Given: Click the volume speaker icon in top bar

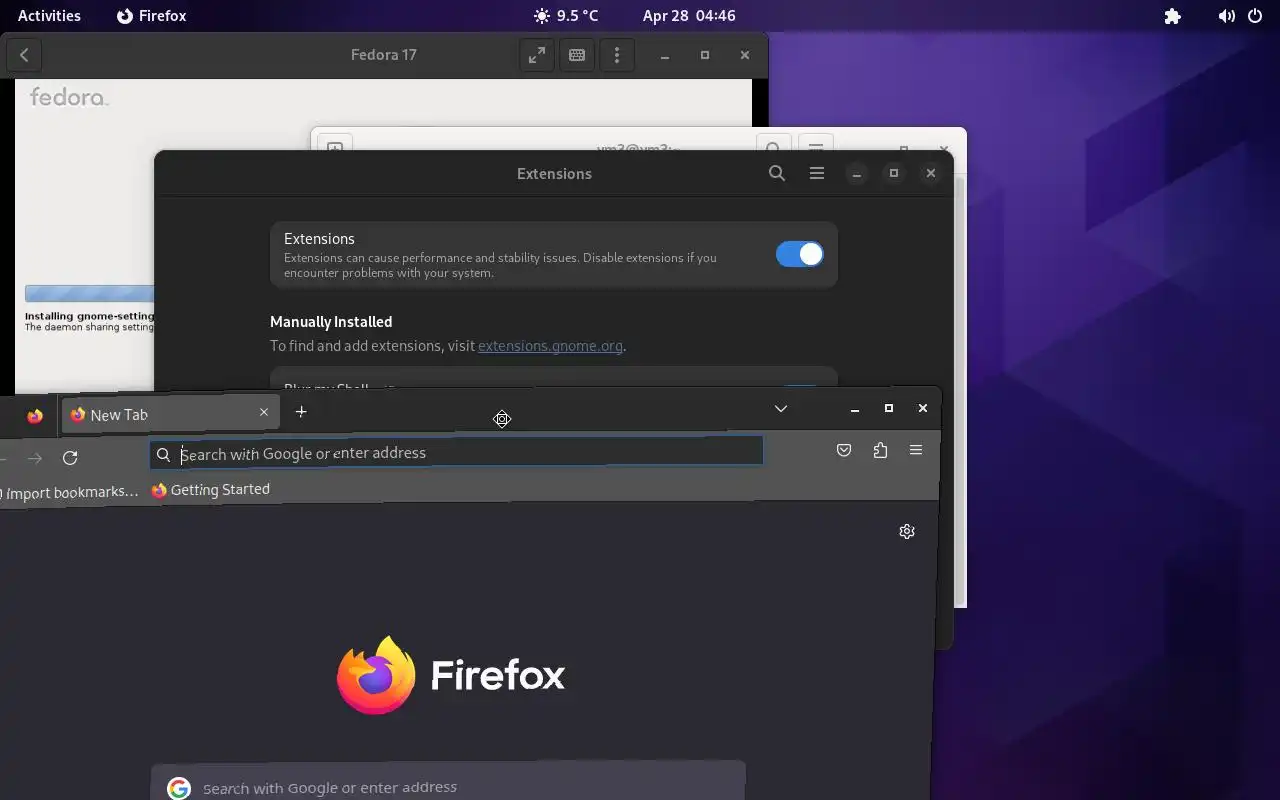Looking at the screenshot, I should click(1226, 16).
